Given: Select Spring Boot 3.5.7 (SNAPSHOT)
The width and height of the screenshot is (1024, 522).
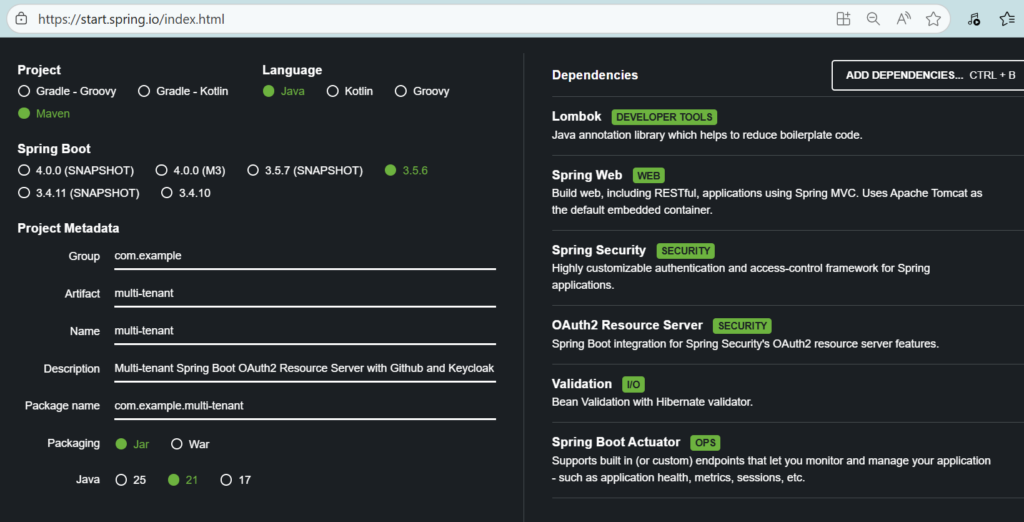Looking at the screenshot, I should tap(305, 171).
